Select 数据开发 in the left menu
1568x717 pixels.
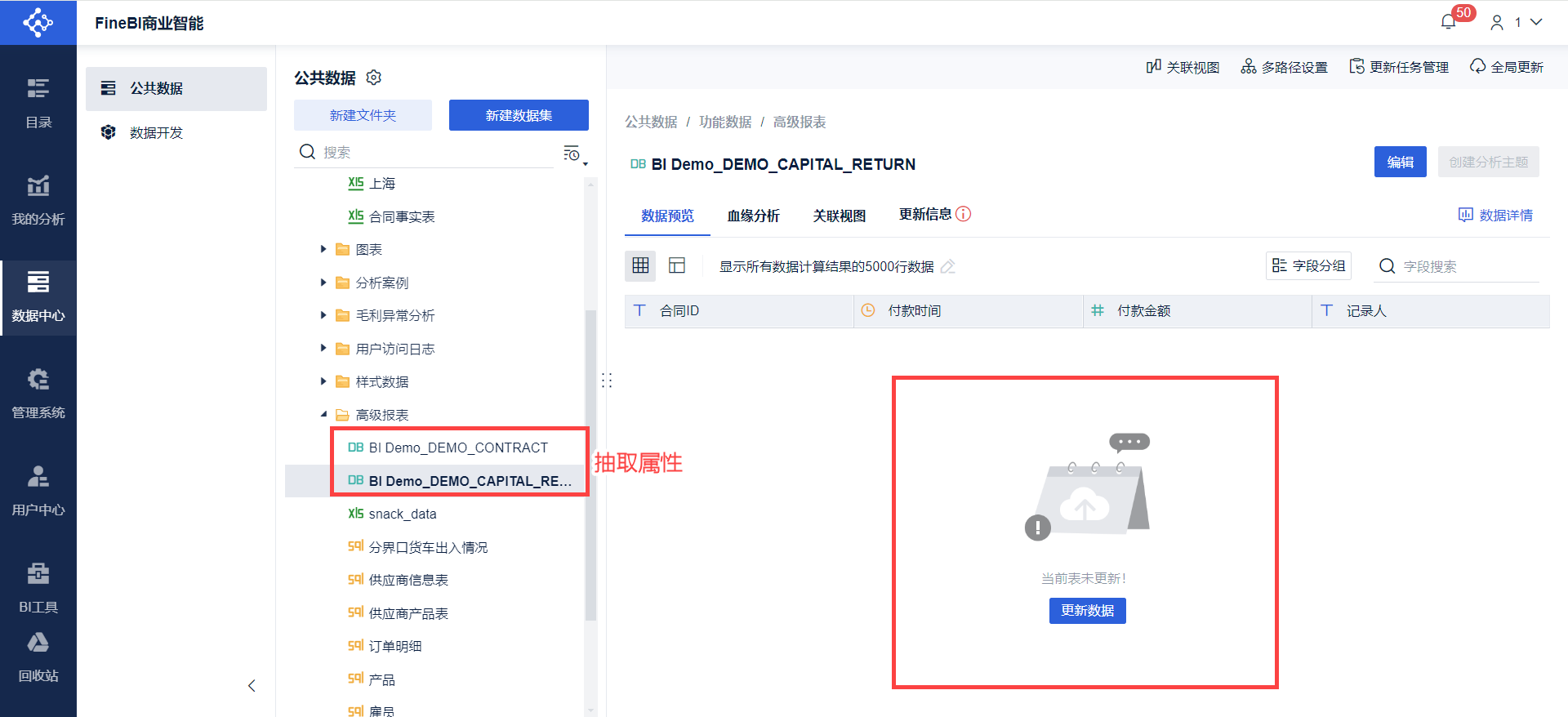[x=176, y=132]
